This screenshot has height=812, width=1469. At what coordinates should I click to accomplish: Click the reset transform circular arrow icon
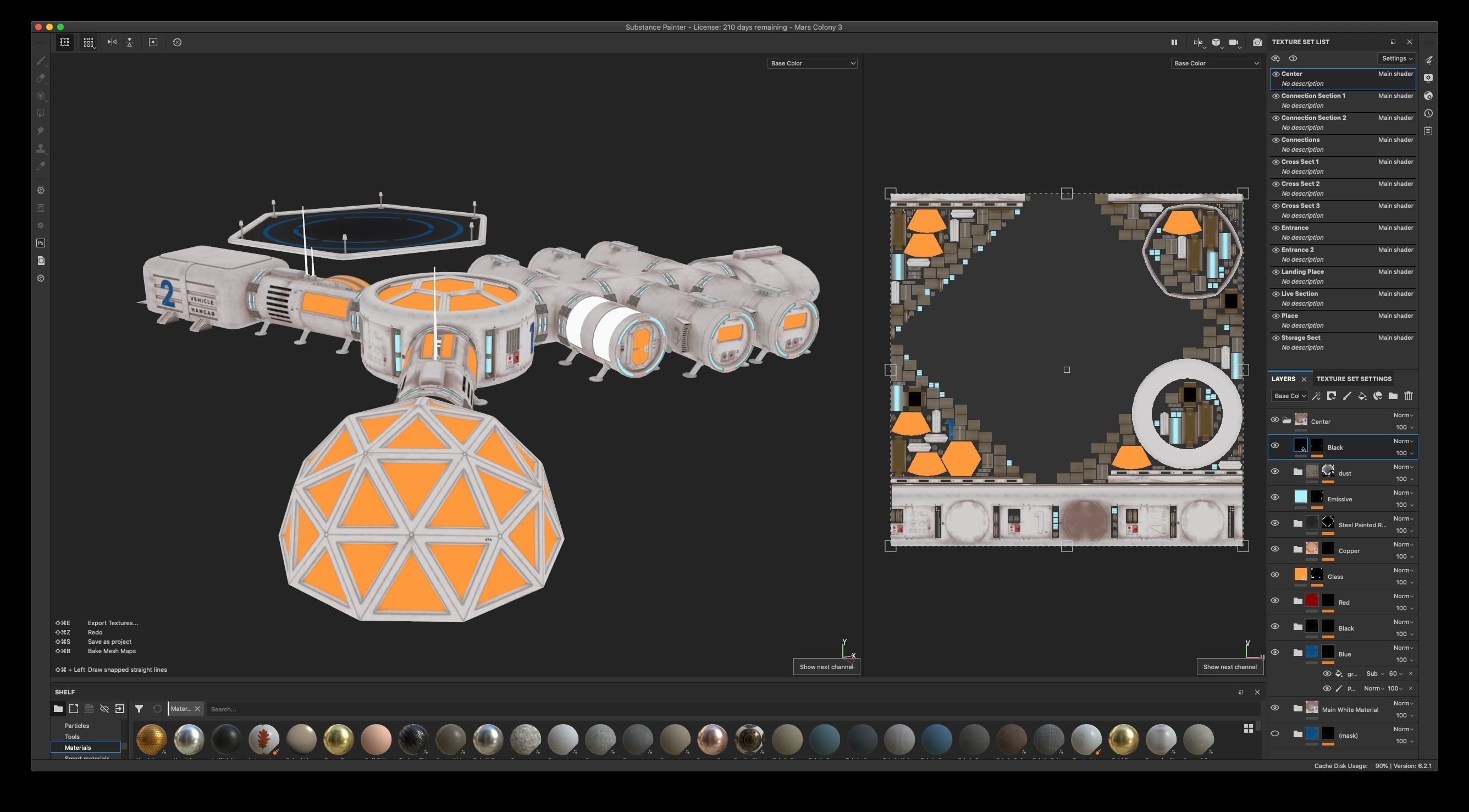coord(178,42)
